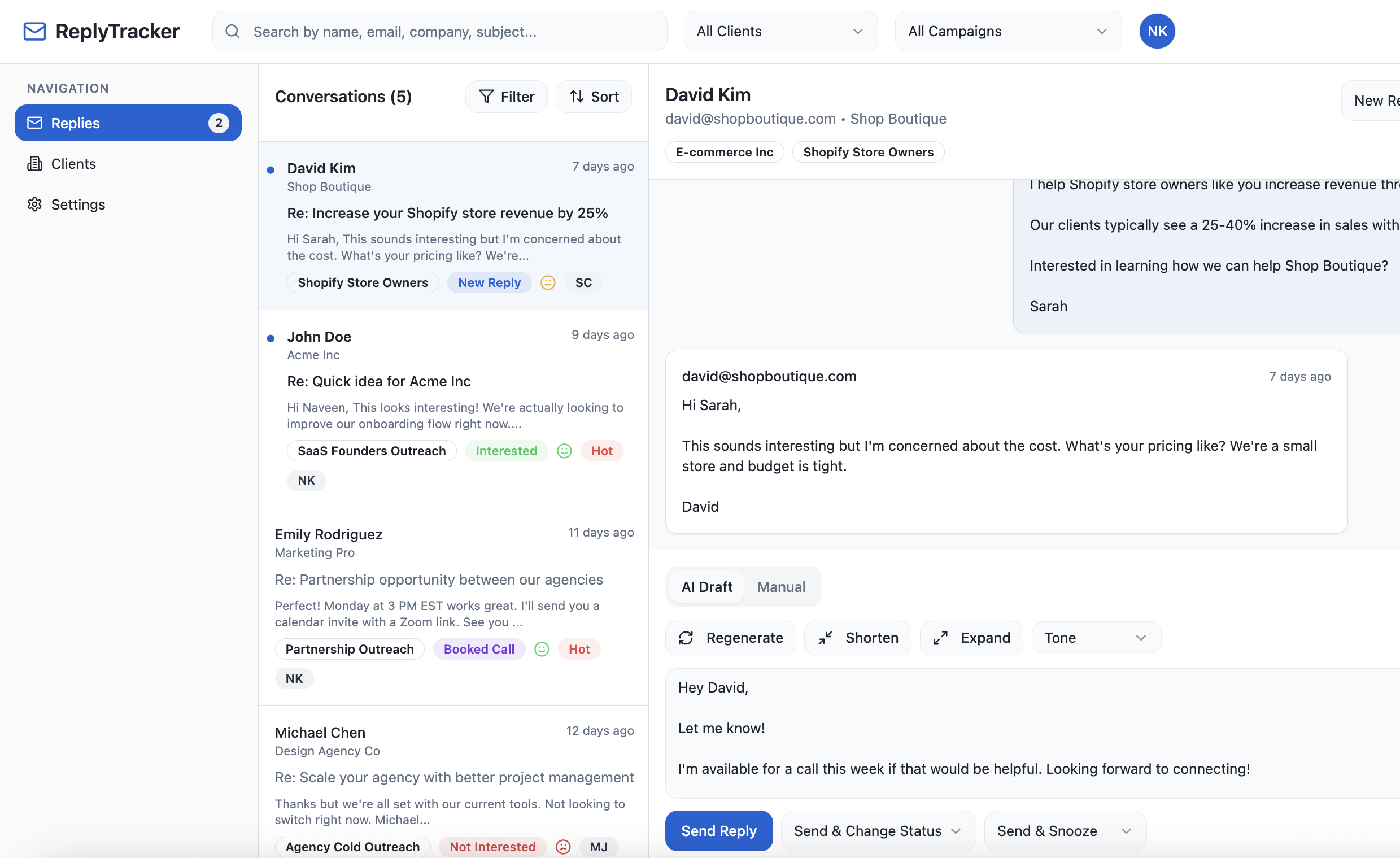1400x858 pixels.
Task: Switch to the AI Draft tab
Action: 707,586
